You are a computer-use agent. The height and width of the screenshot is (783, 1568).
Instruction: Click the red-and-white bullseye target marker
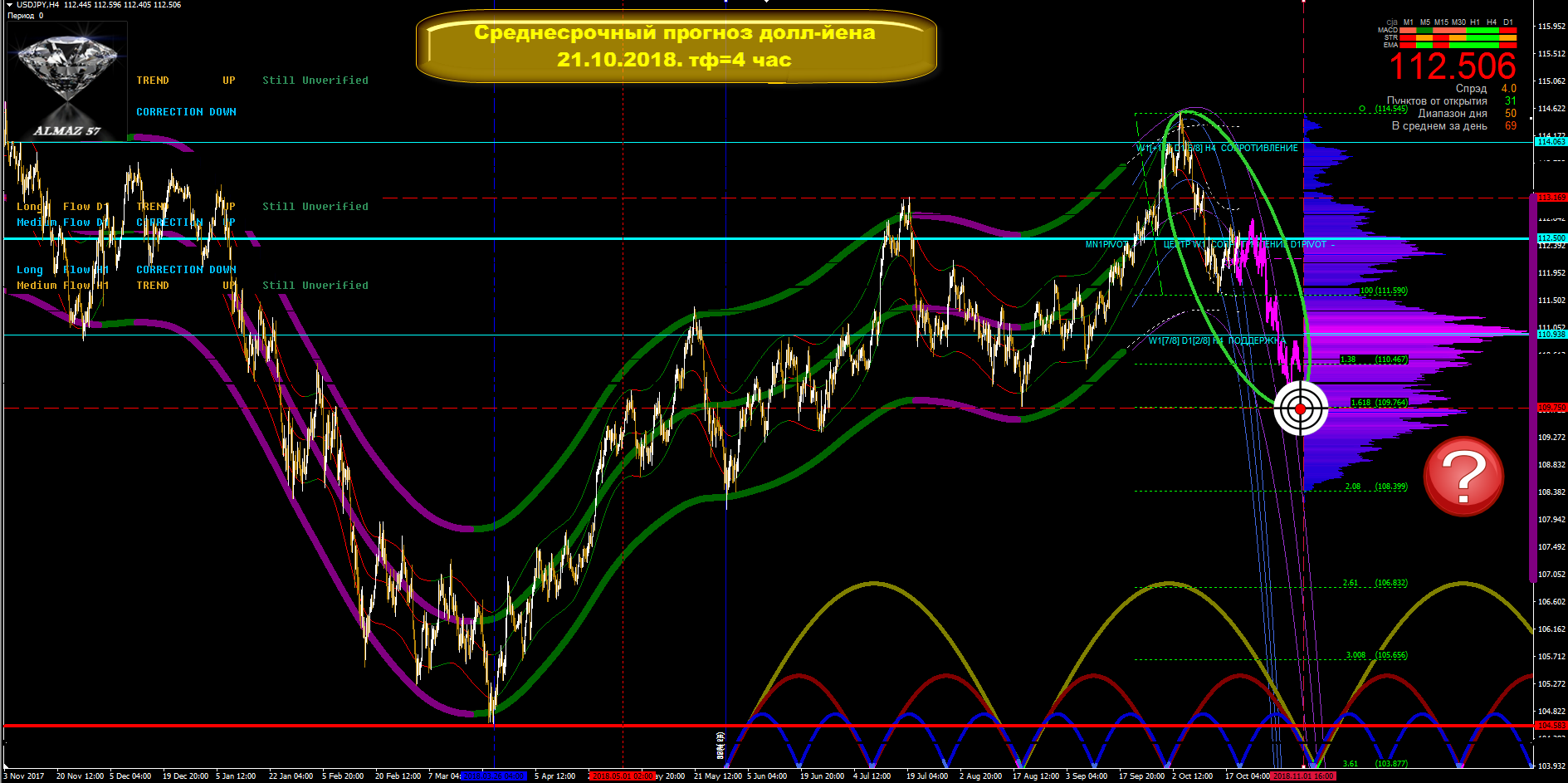[x=1301, y=409]
